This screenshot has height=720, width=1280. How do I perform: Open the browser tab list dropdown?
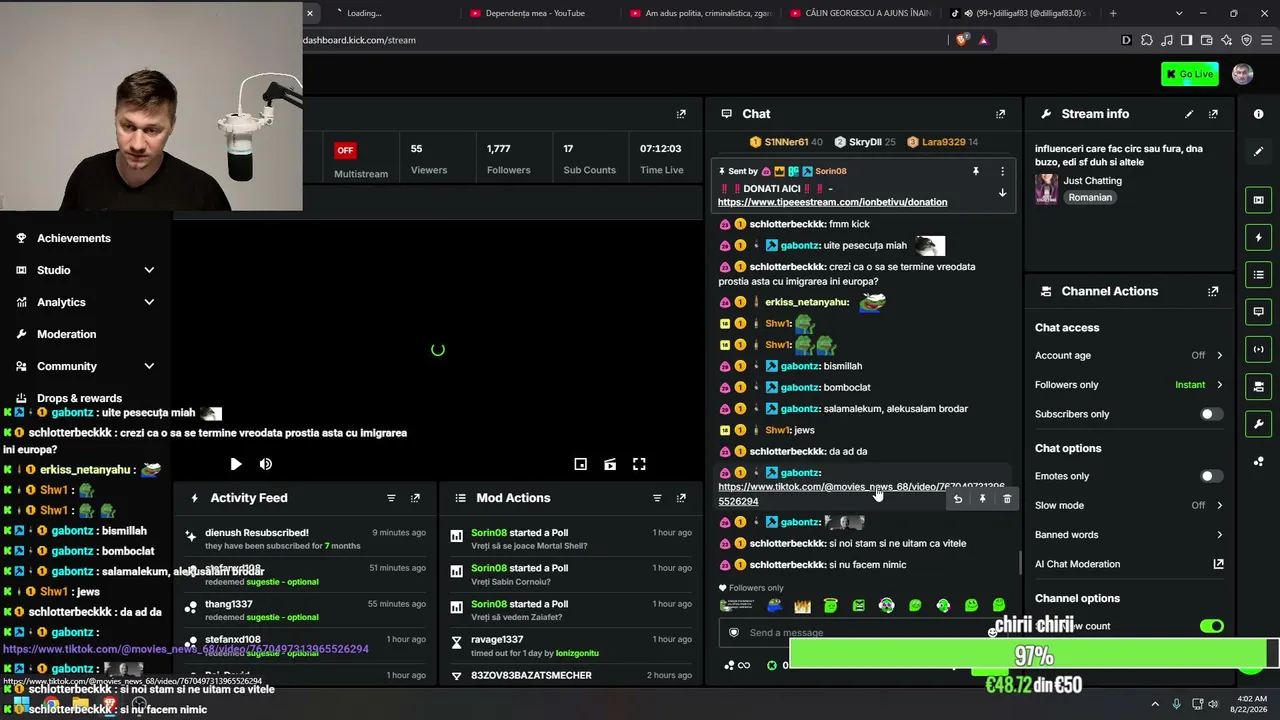[1179, 13]
